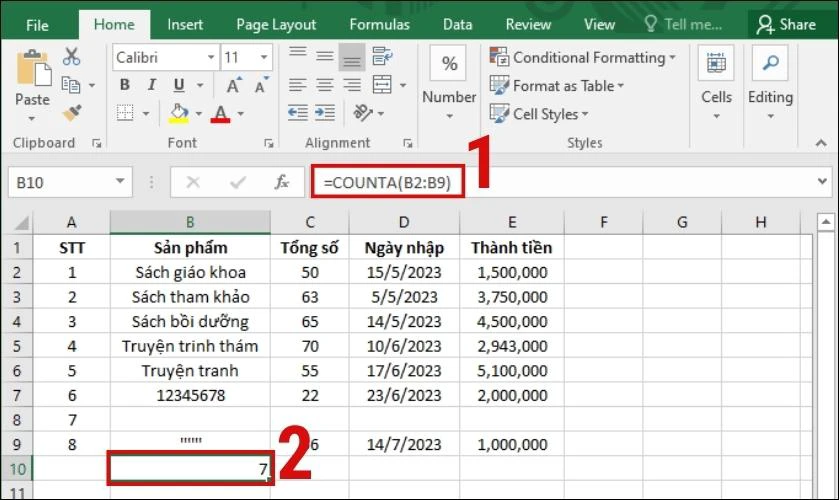Open the Cells group button

tap(716, 63)
